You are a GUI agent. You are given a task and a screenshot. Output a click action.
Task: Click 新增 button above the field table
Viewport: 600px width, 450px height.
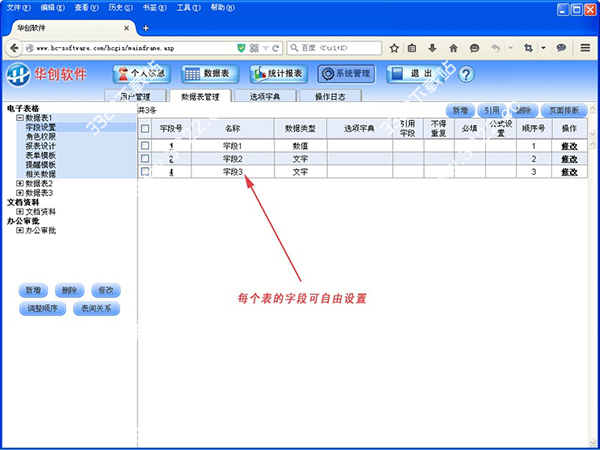coord(461,111)
